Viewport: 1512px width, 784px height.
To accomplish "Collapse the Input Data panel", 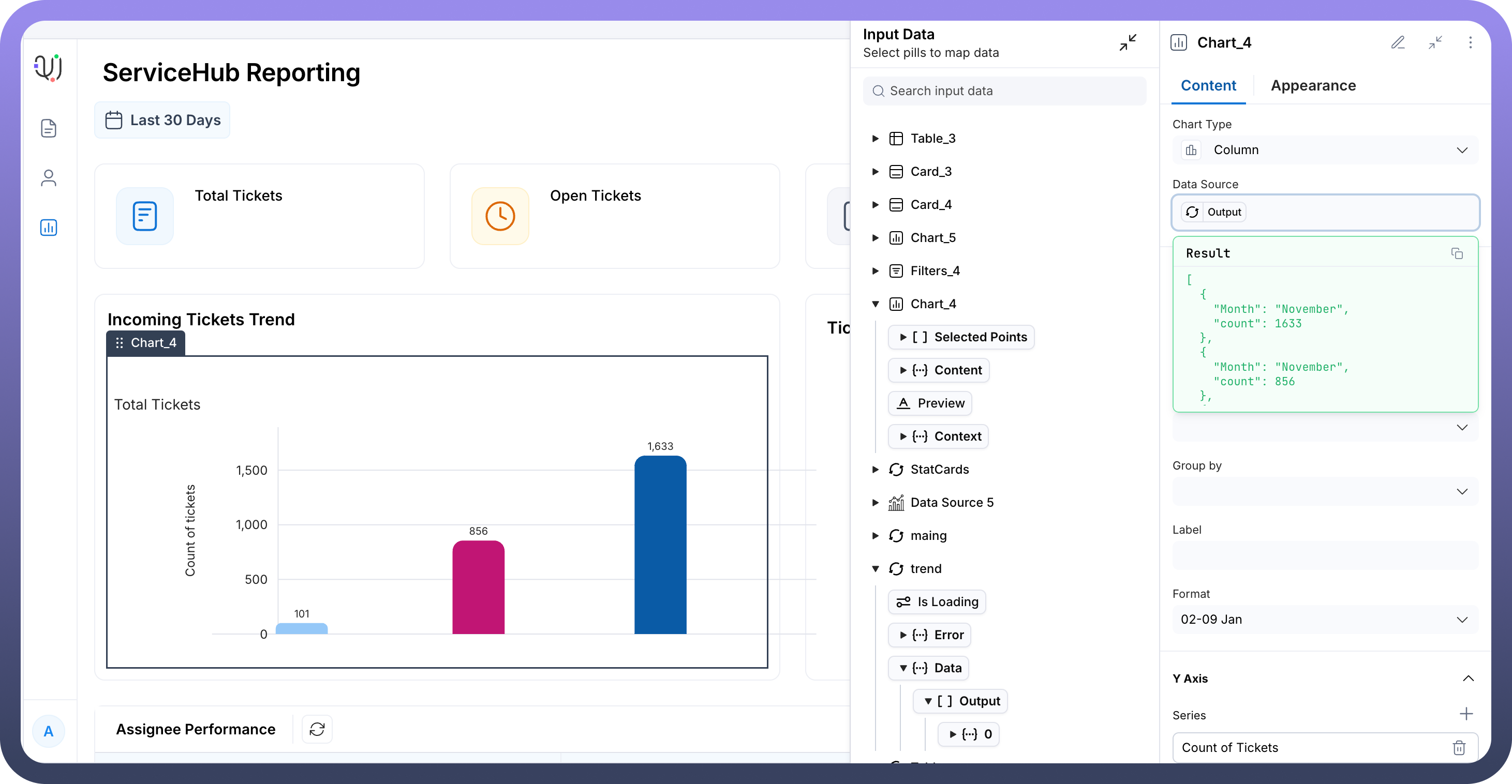I will (x=1127, y=43).
